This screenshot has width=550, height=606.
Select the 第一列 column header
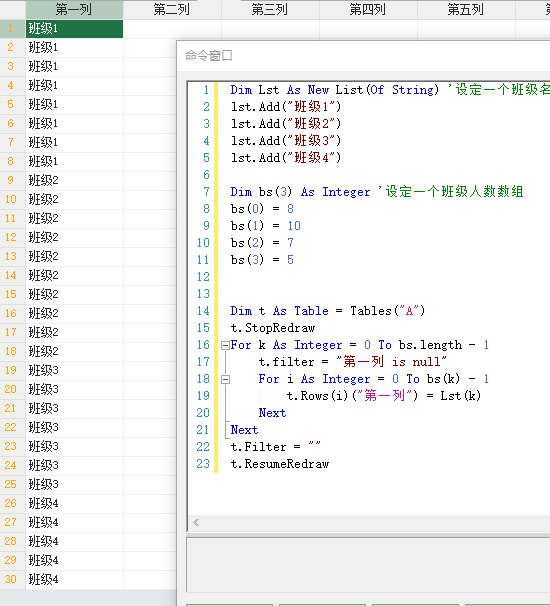[x=74, y=9]
